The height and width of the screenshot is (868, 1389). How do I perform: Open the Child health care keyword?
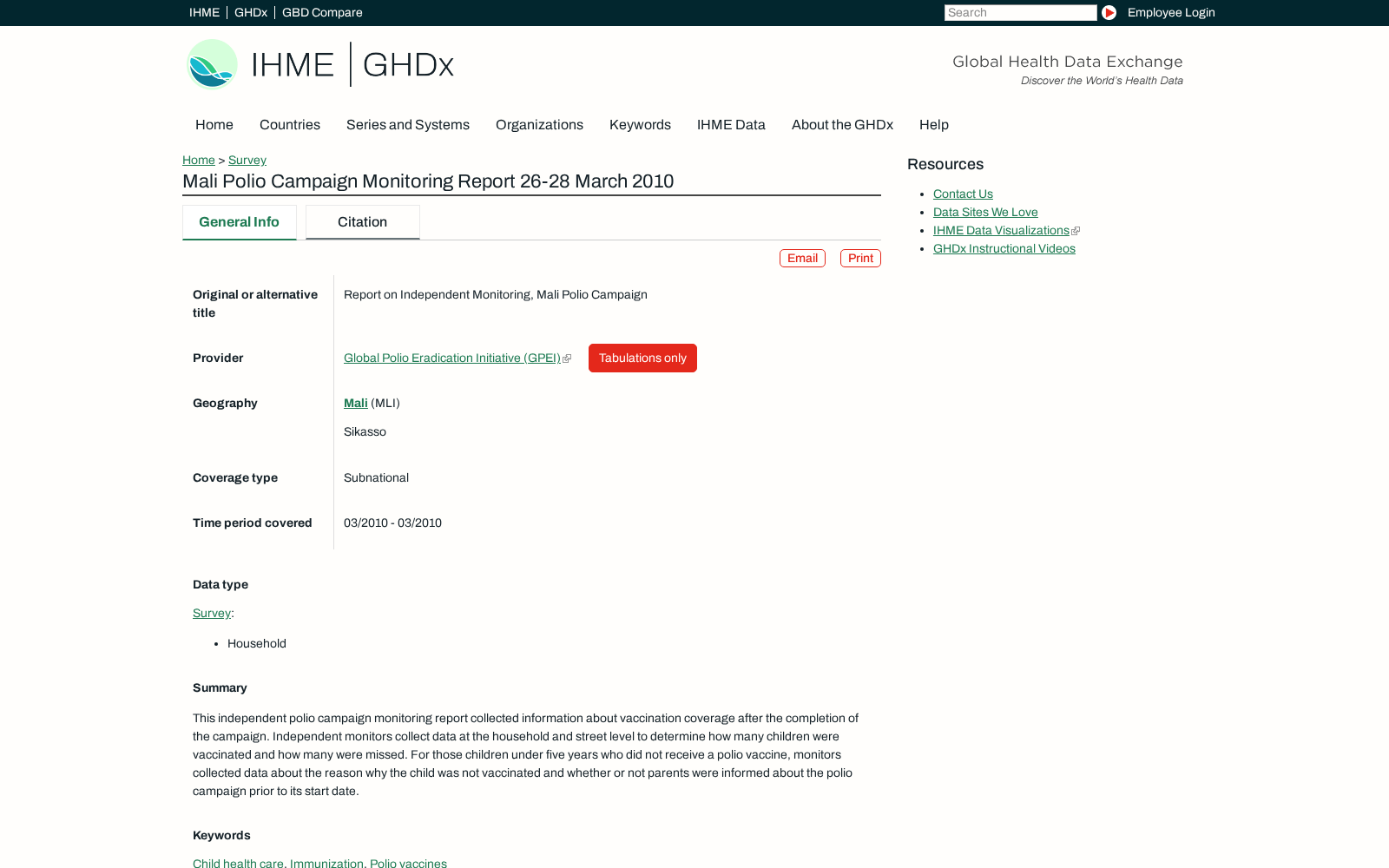238,863
